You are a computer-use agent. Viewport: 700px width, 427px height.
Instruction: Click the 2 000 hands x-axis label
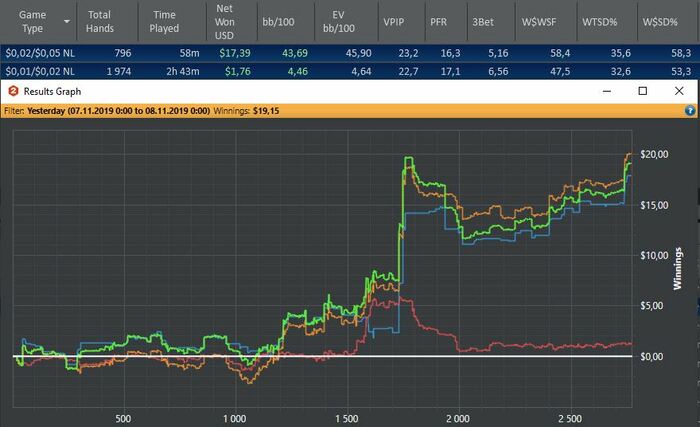coord(458,419)
